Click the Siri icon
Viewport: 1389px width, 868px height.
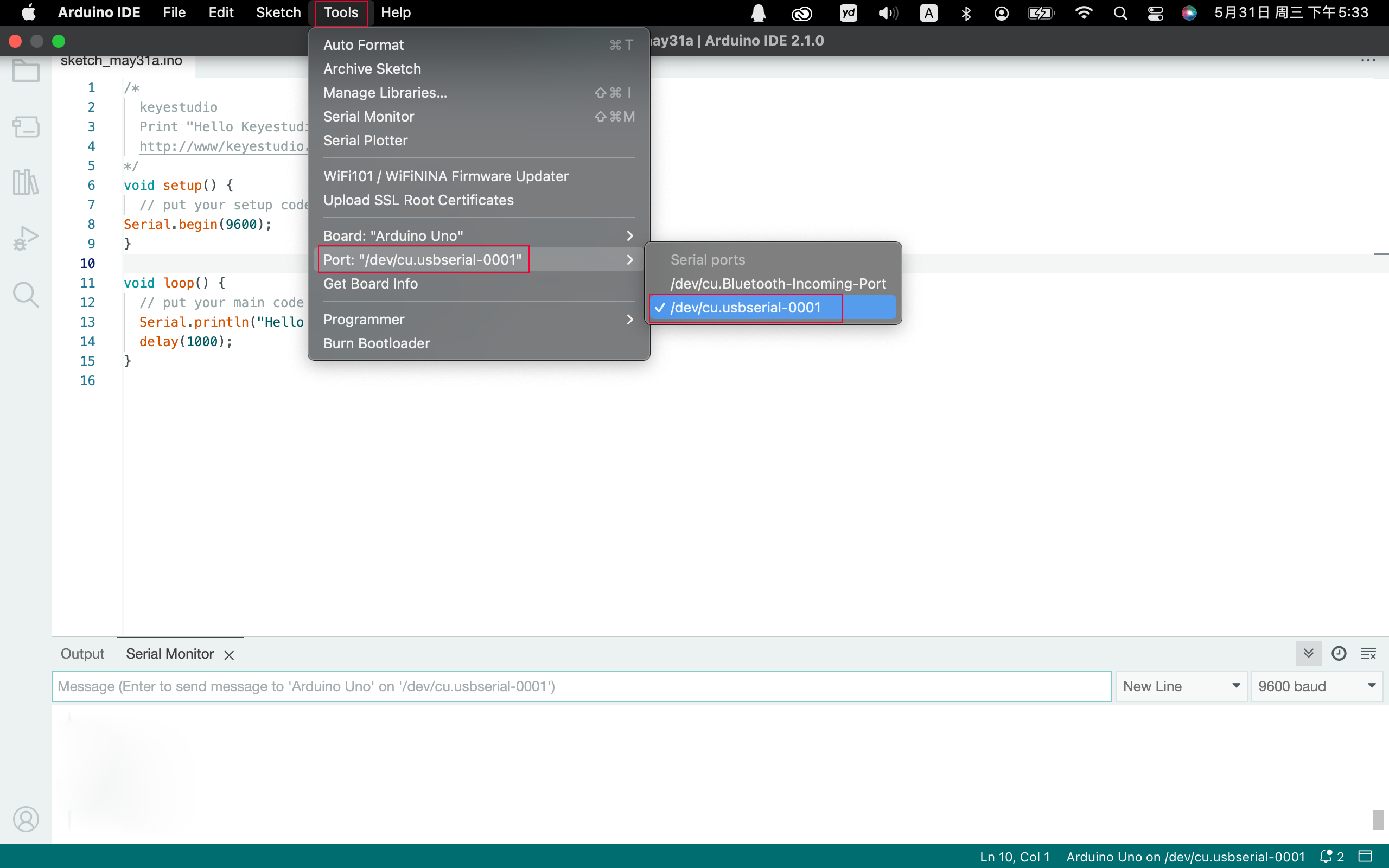[x=1189, y=12]
